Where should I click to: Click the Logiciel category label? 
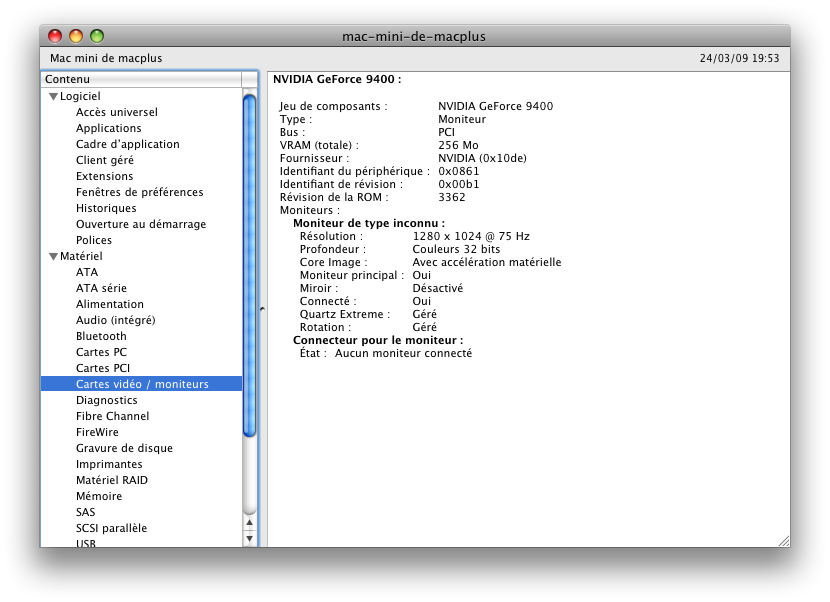coord(80,96)
